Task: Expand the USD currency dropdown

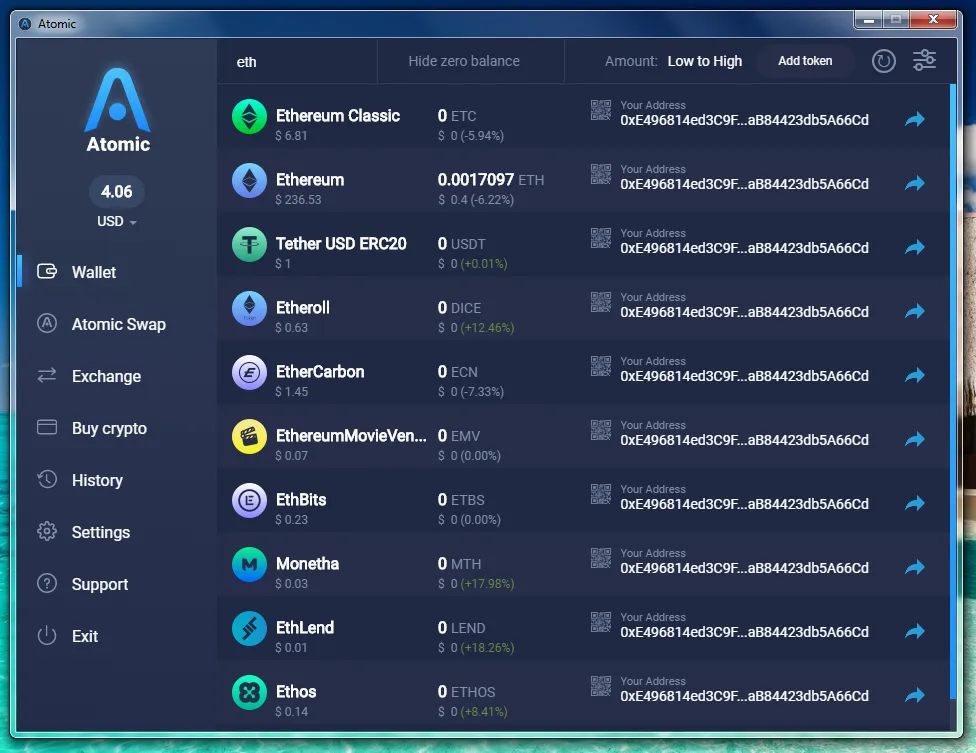Action: [116, 221]
